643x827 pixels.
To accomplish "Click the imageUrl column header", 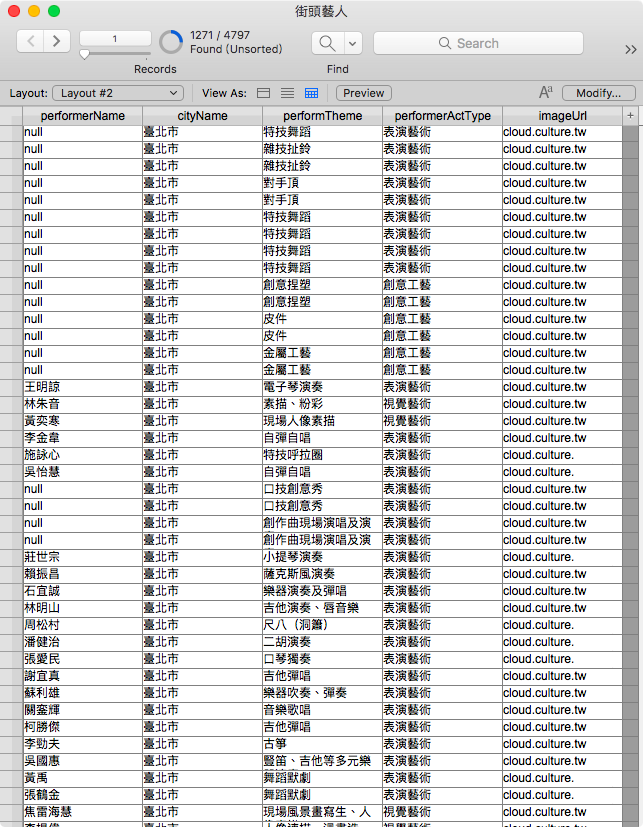I will click(x=562, y=116).
